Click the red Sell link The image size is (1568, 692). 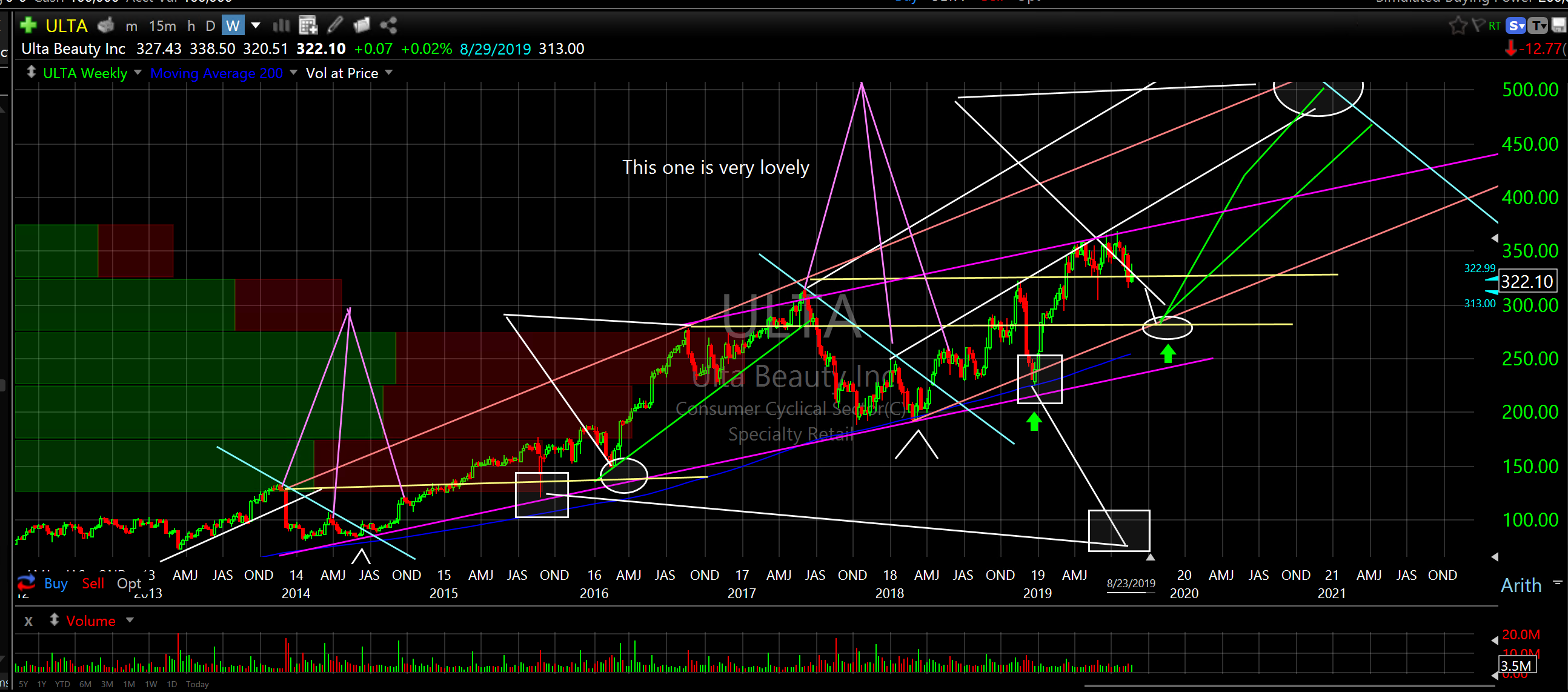point(93,584)
